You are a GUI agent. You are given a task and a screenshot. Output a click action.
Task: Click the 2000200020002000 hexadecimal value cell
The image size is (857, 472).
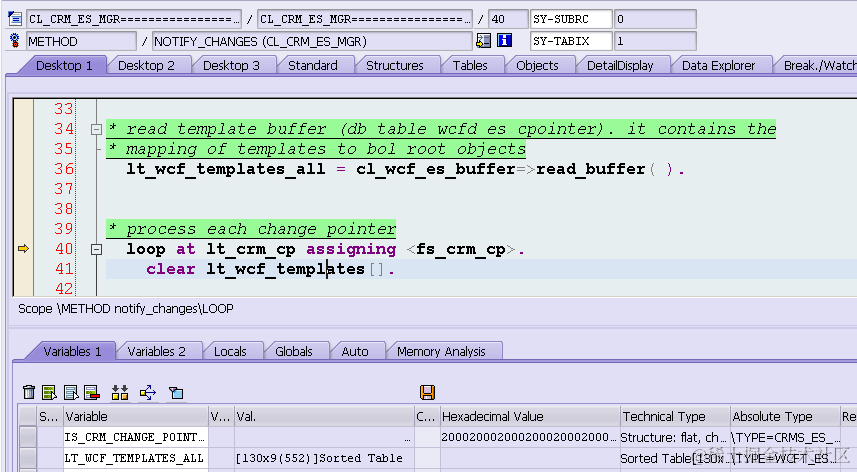pyautogui.click(x=530, y=437)
